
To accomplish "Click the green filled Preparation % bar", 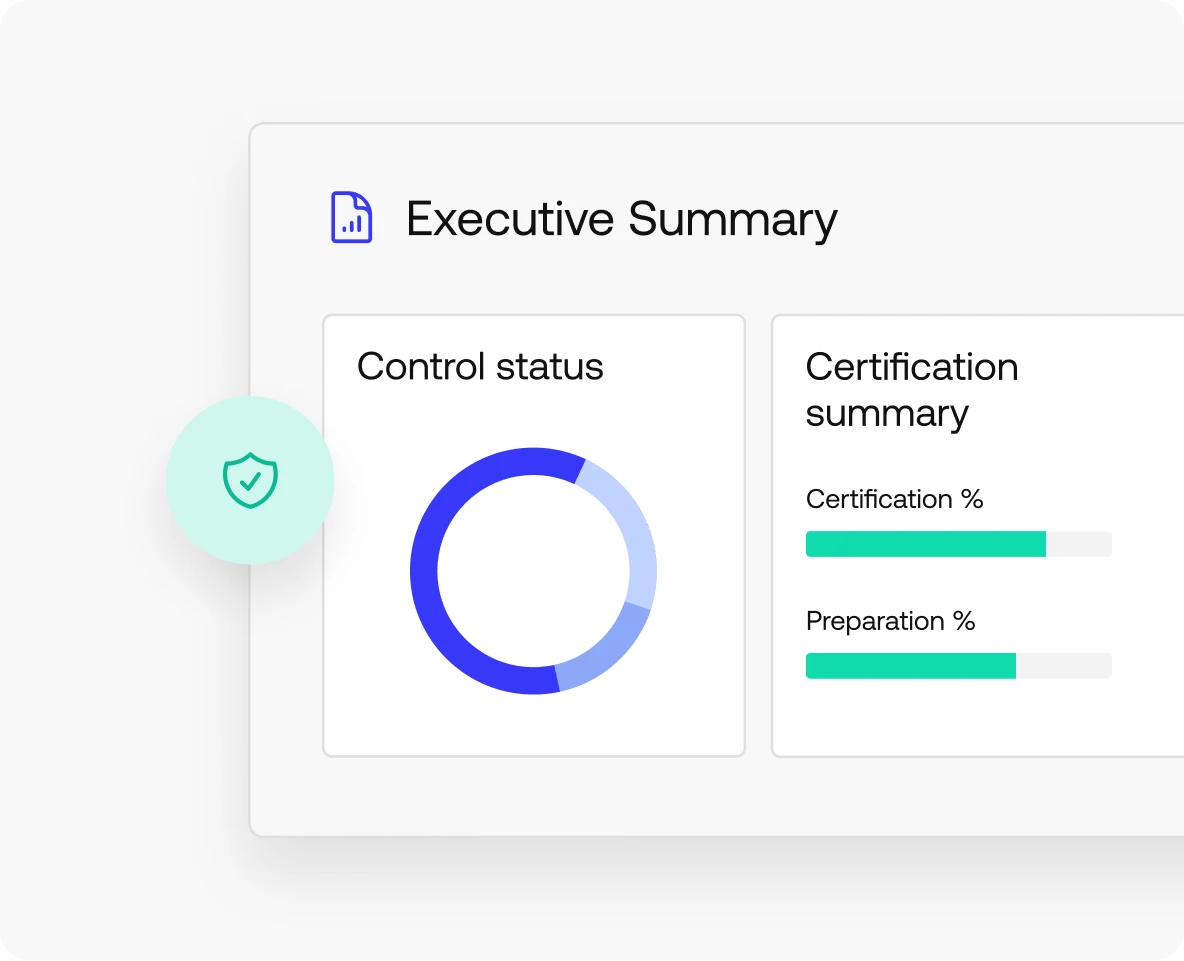I will coord(910,666).
